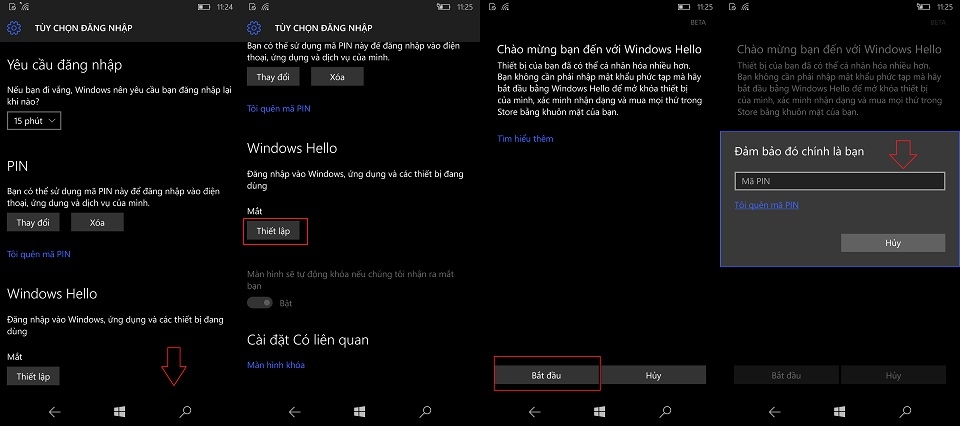The height and width of the screenshot is (426, 960).
Task: Tap Thay đổi on the Yêu cầu đăng nhập screen
Action: [x=33, y=223]
